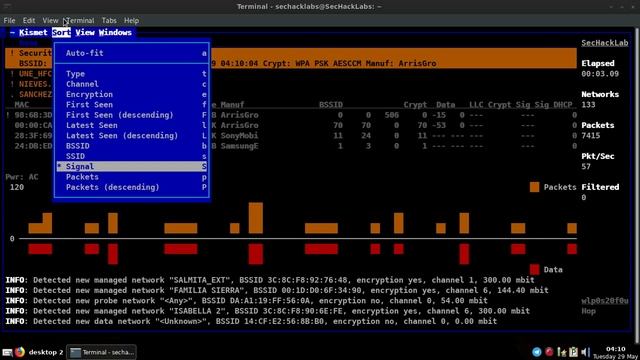Click the probe network <Any> log line
Viewport: 640px width, 360px height.
tap(247, 301)
